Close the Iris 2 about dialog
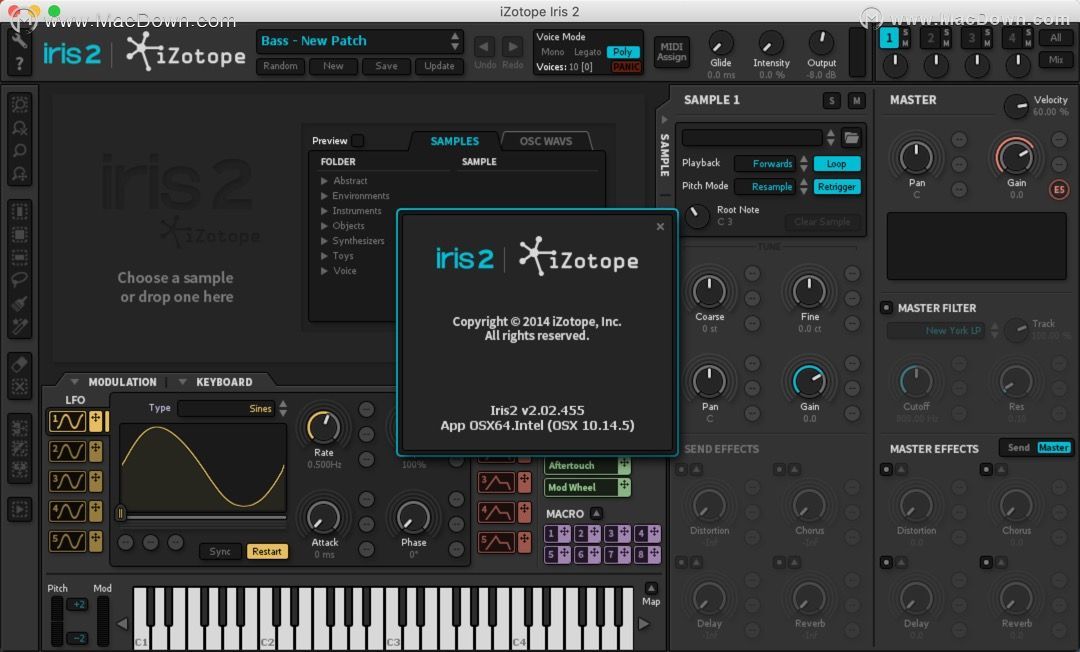This screenshot has height=652, width=1080. (x=660, y=227)
